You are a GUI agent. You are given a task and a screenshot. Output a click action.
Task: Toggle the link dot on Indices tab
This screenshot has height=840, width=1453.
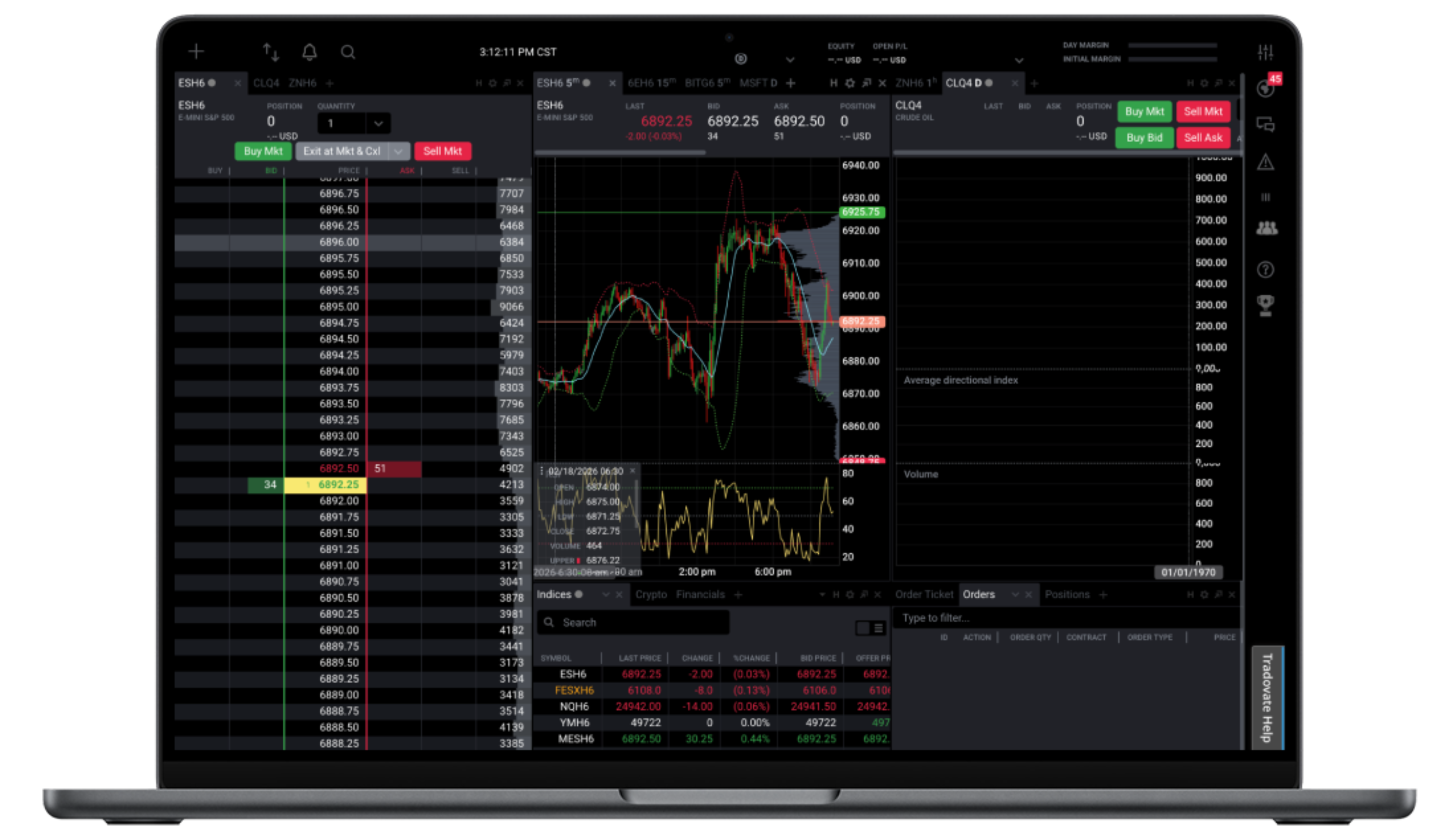pos(578,594)
